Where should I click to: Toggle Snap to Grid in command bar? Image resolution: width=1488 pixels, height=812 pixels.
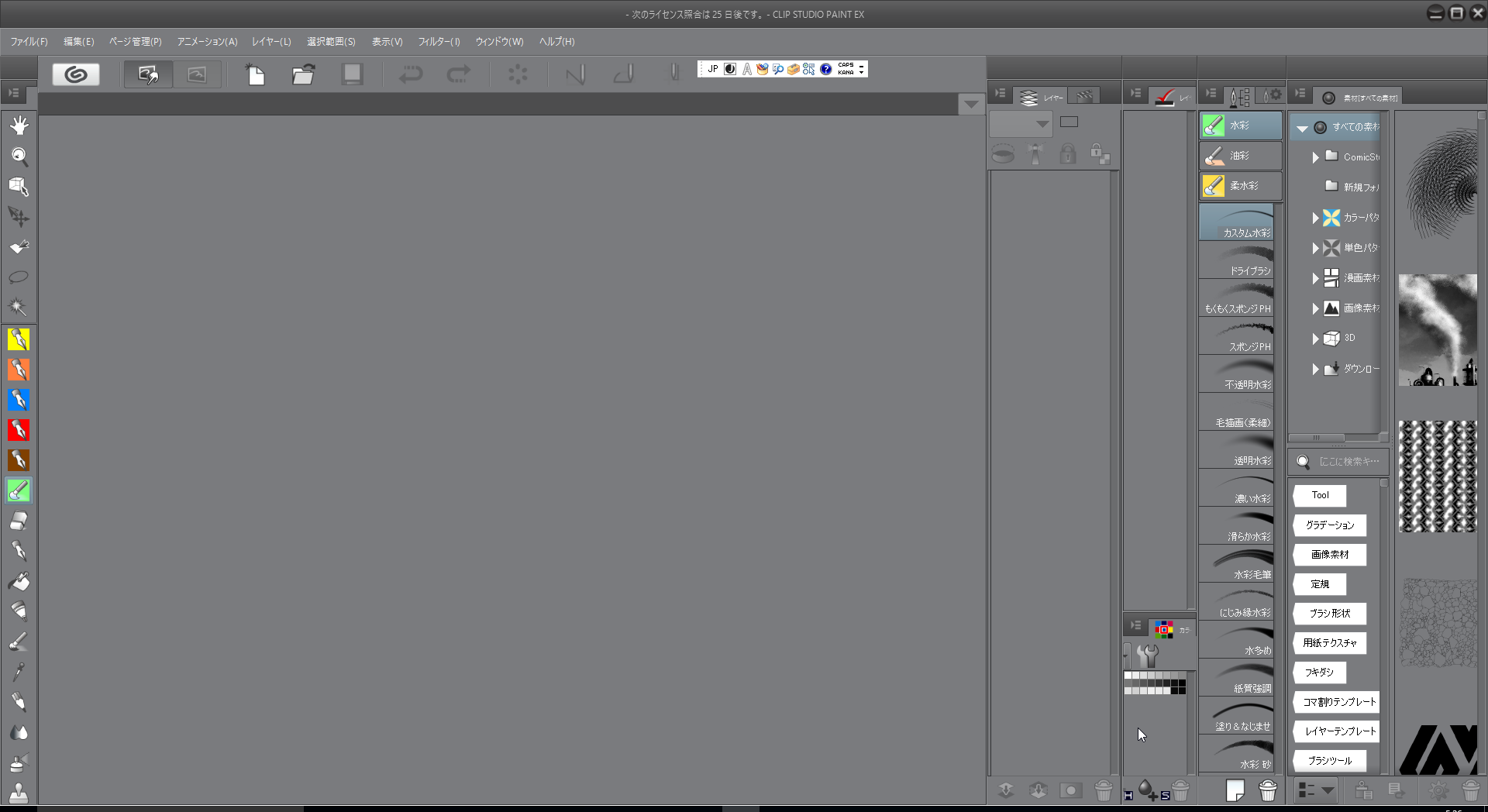674,74
